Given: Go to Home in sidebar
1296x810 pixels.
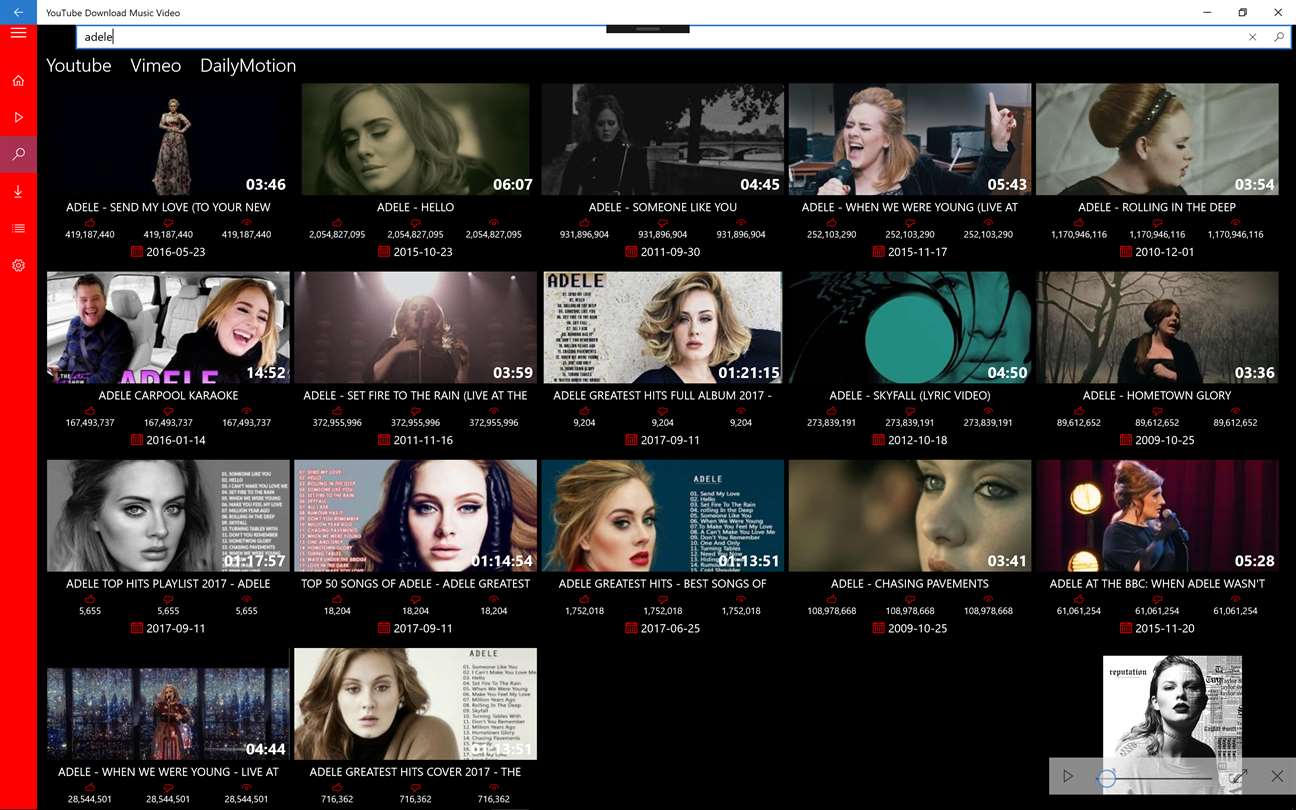Looking at the screenshot, I should pyautogui.click(x=18, y=80).
